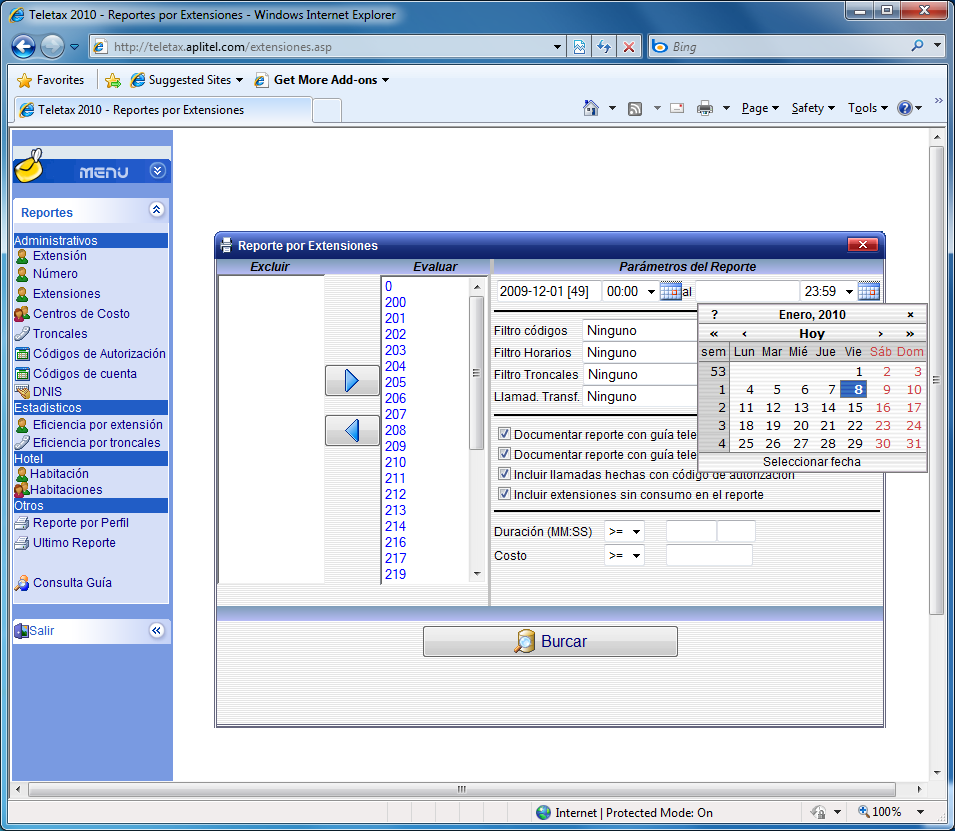
Task: Click the Códigos de cuenta icon
Action: point(22,374)
